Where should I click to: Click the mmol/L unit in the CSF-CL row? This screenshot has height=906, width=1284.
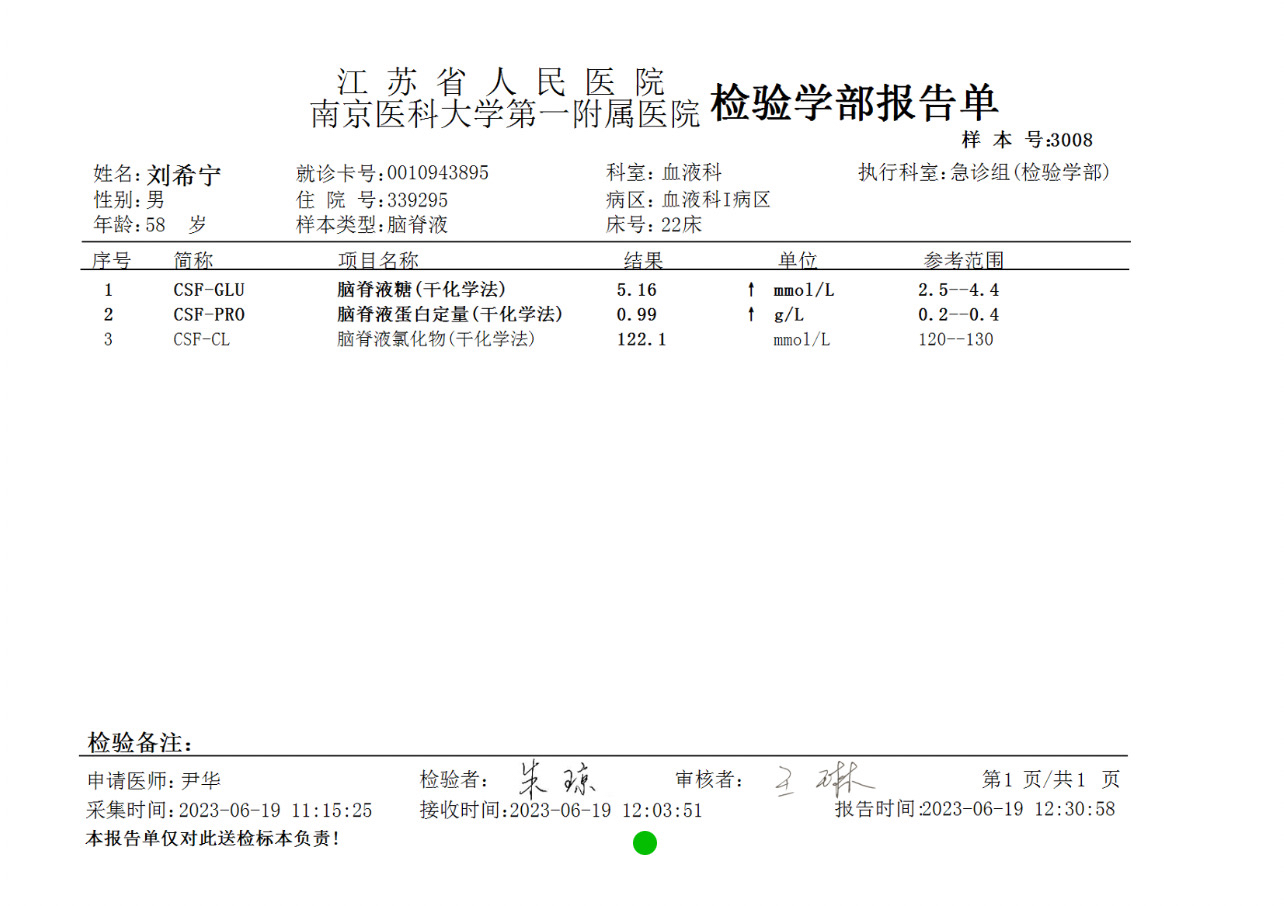click(x=801, y=340)
